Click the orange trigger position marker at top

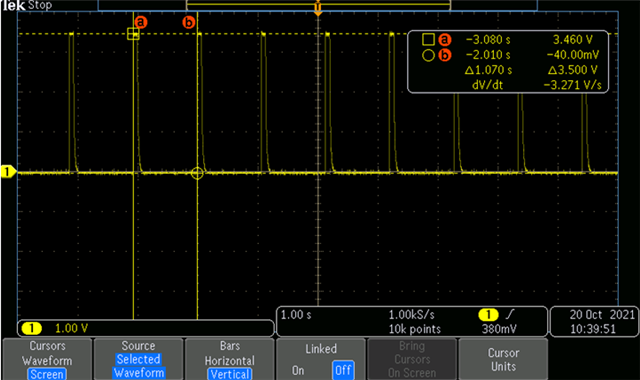[x=318, y=9]
